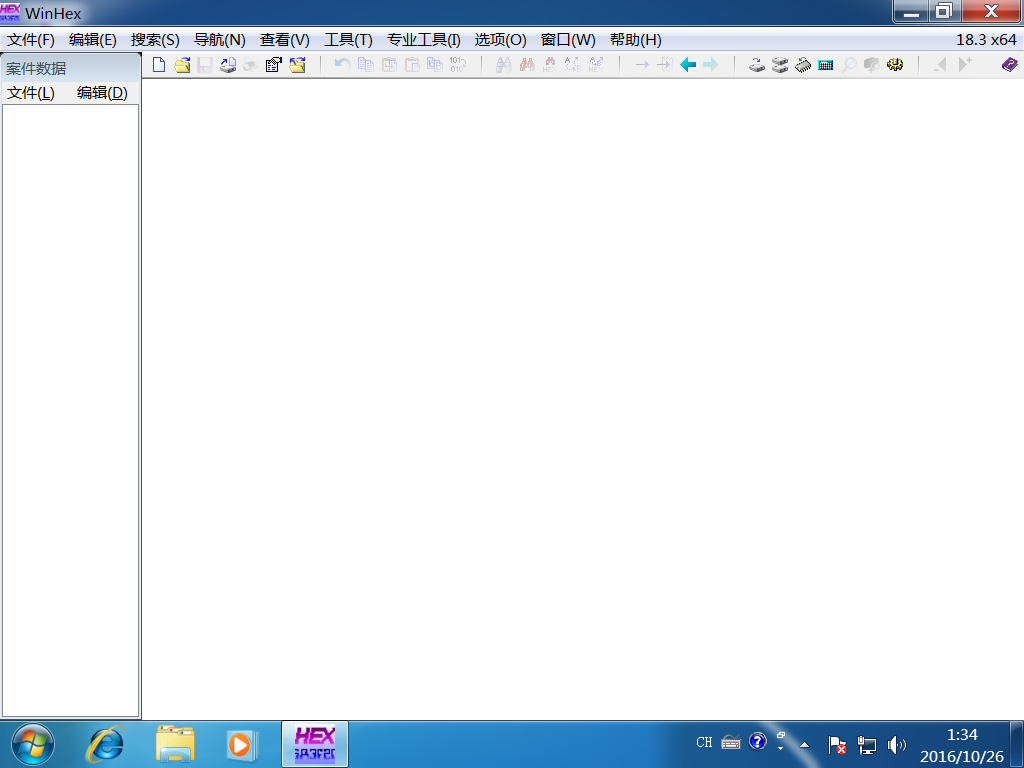Click the Print icon in toolbar
Screen dimensions: 1024x768
pyautogui.click(x=250, y=65)
